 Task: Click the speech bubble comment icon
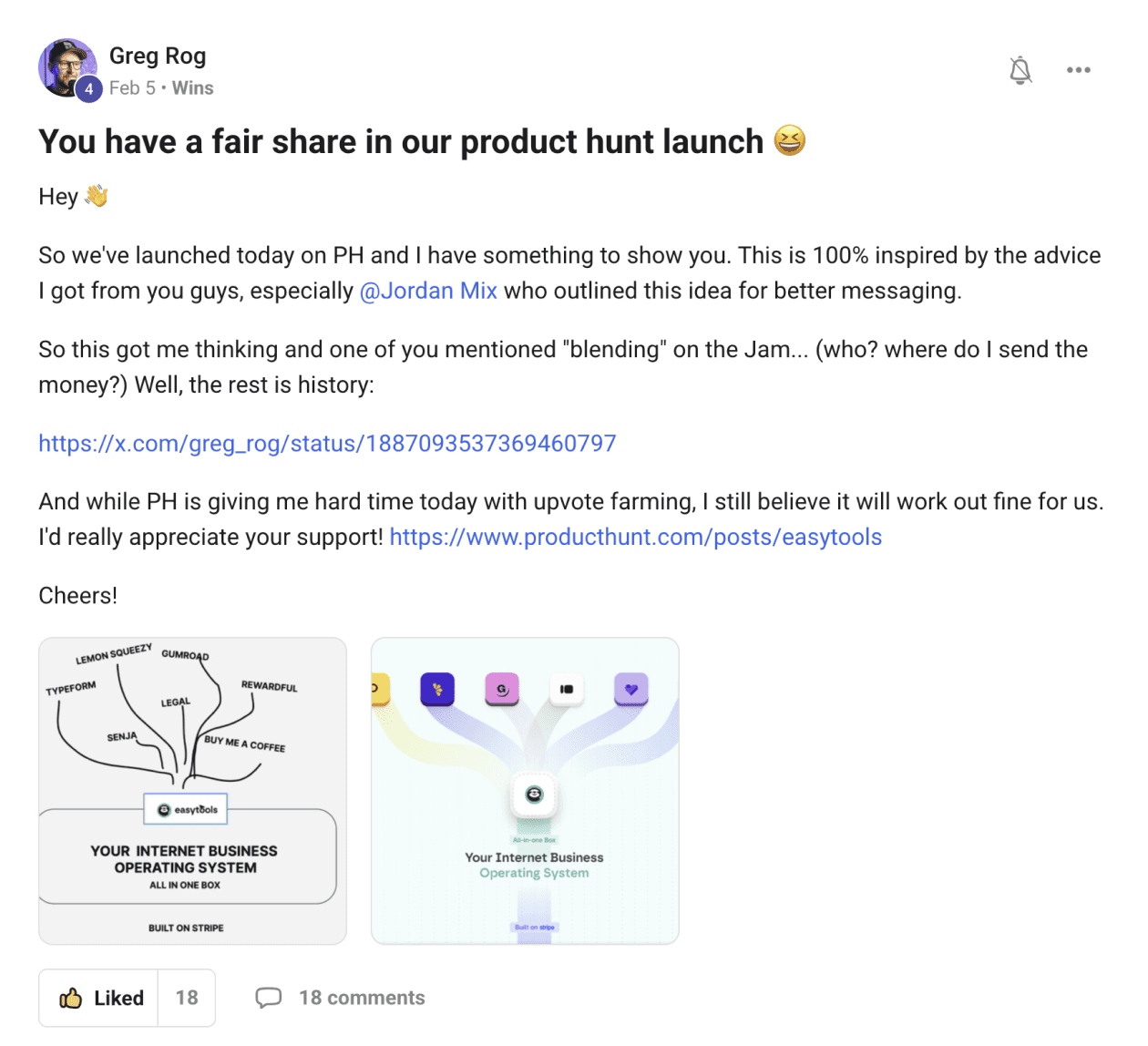tap(268, 998)
